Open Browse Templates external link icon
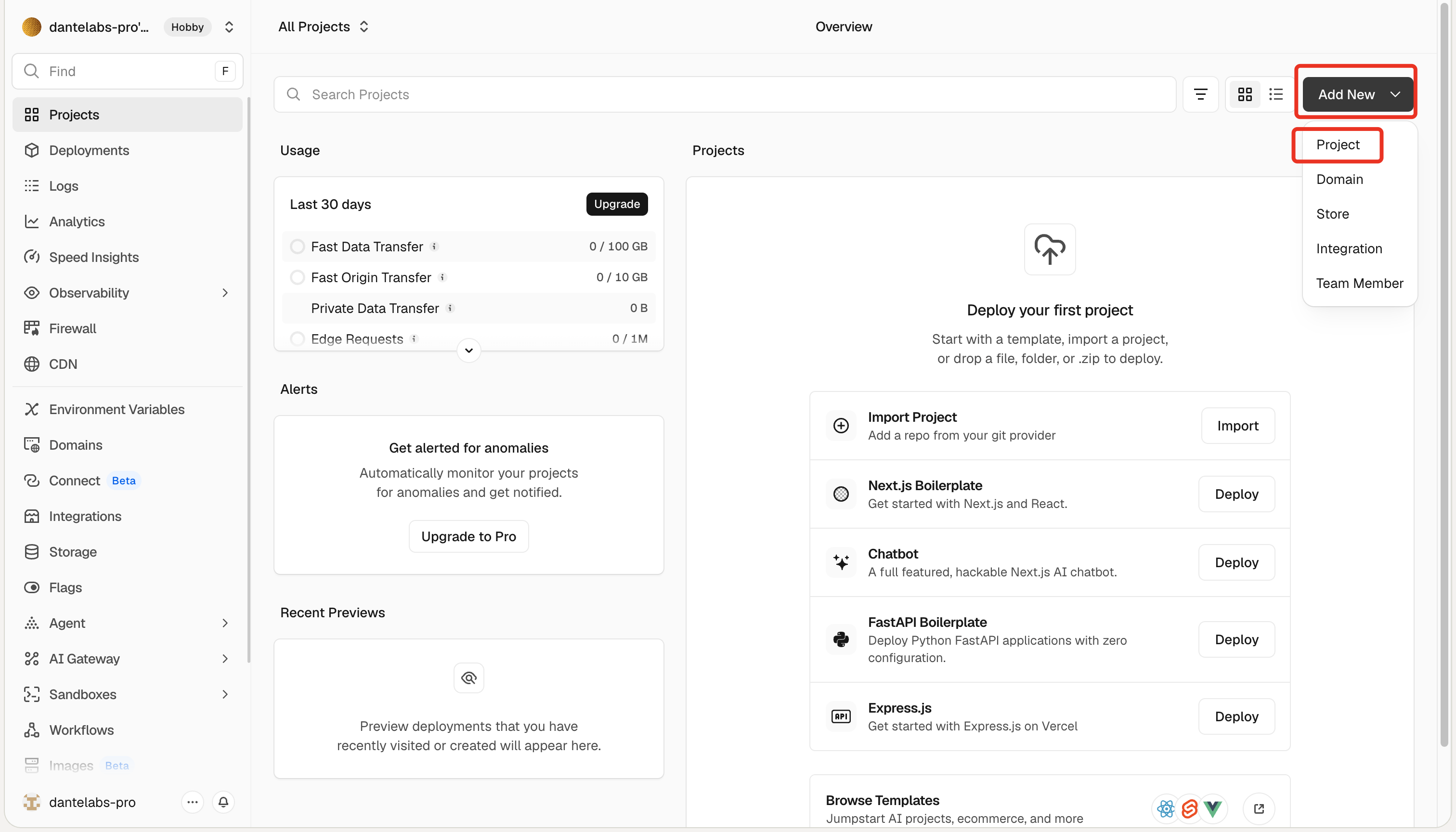This screenshot has width=1456, height=832. (x=1259, y=808)
